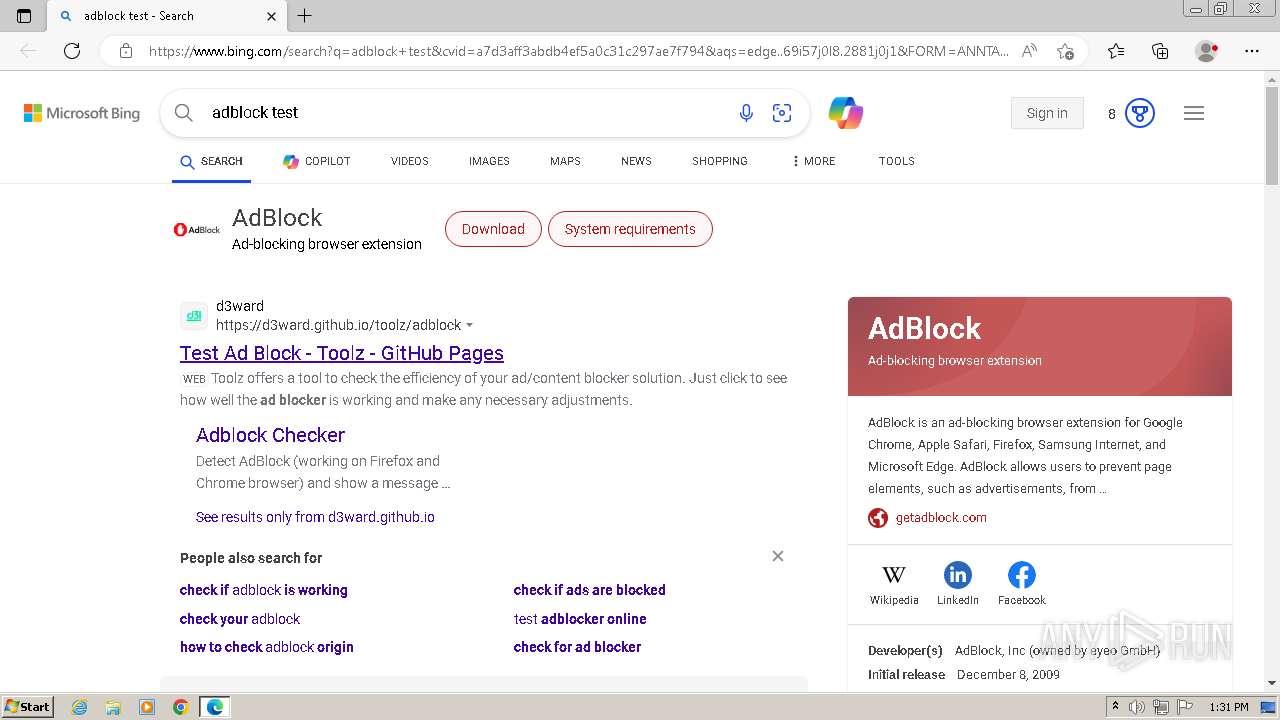Open the TOOLS option
Screen dimensions: 1280x720
(897, 161)
